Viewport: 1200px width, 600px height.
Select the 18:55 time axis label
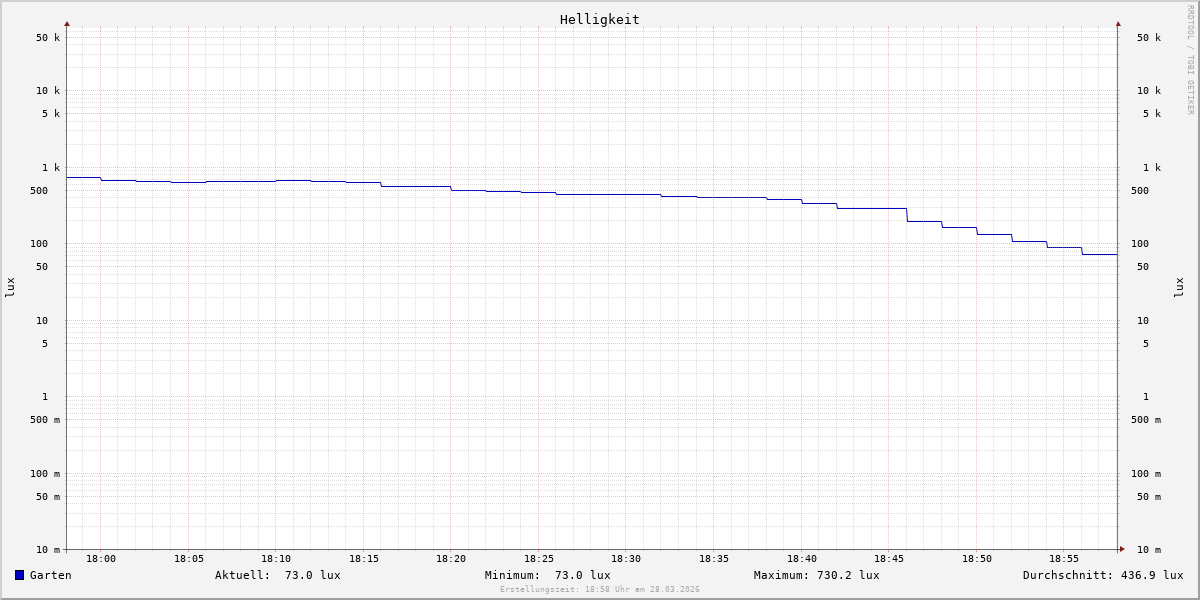[x=1064, y=559]
